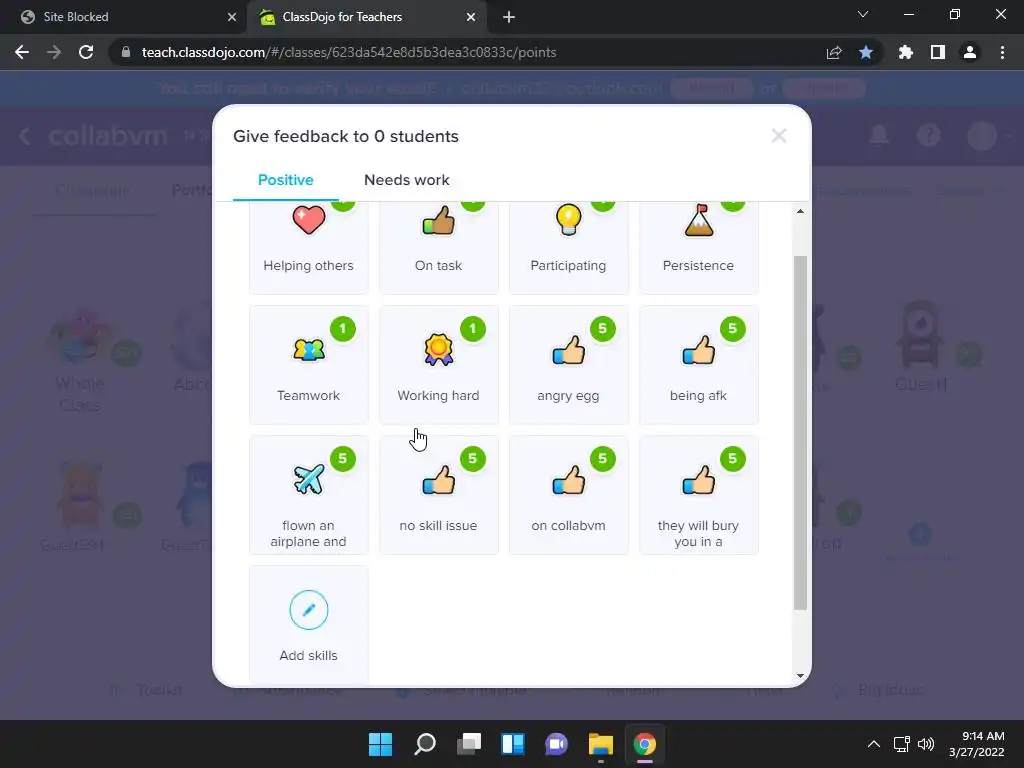Open Add skills pencil tile
This screenshot has width=1024, height=768.
click(x=308, y=625)
